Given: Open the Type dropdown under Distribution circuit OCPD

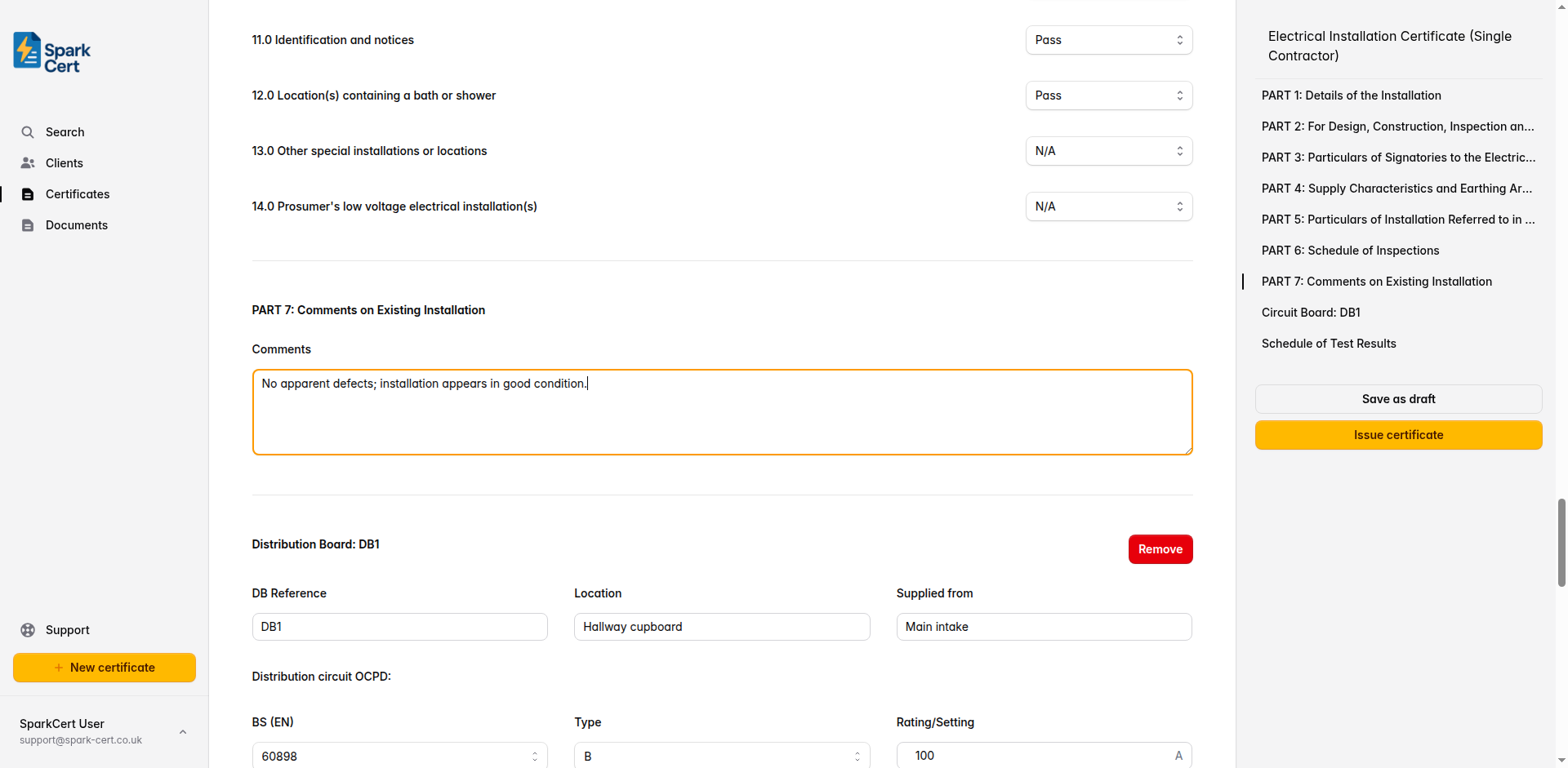Looking at the screenshot, I should (721, 755).
